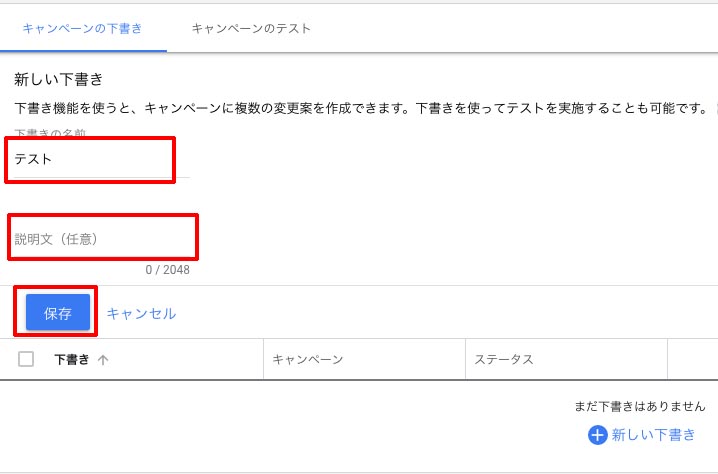Click the blue plus circle icon
Screen dimensions: 718x474
[597, 435]
